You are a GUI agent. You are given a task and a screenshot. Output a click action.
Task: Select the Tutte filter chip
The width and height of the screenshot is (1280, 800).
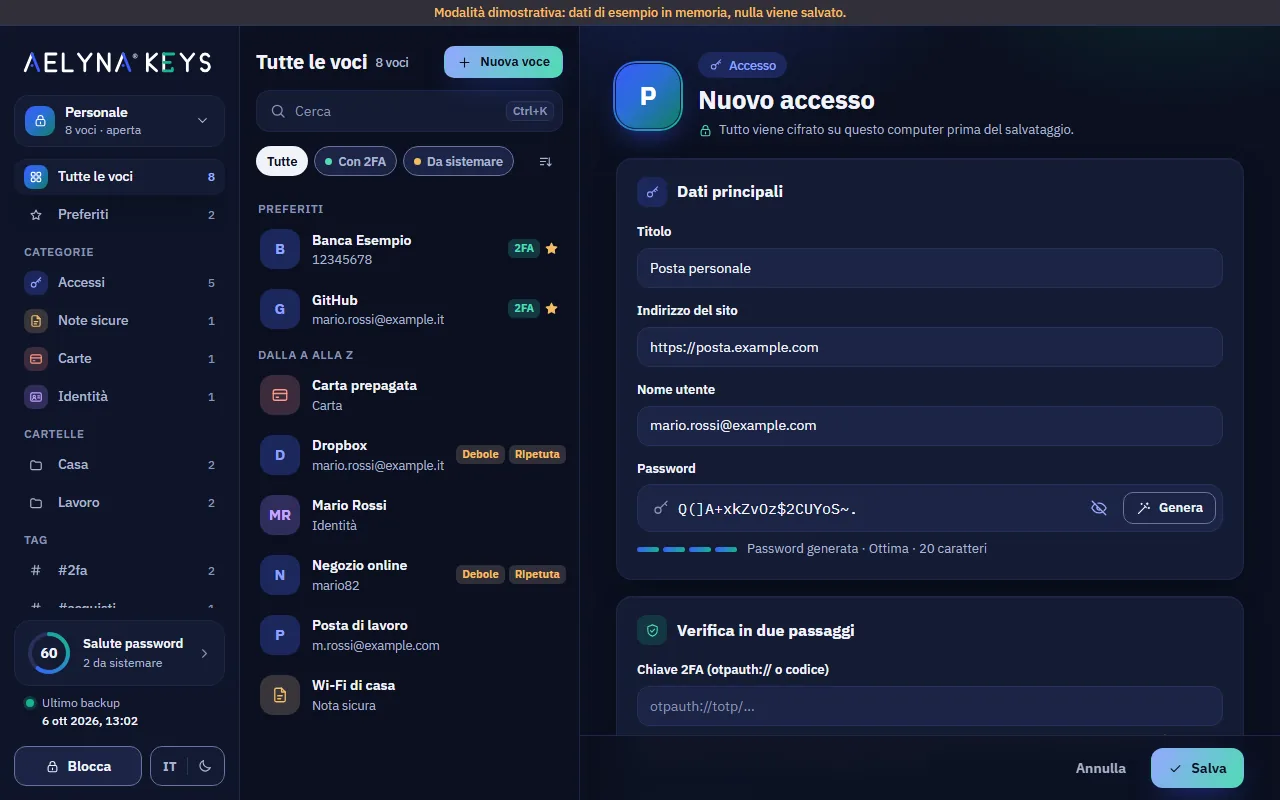282,161
